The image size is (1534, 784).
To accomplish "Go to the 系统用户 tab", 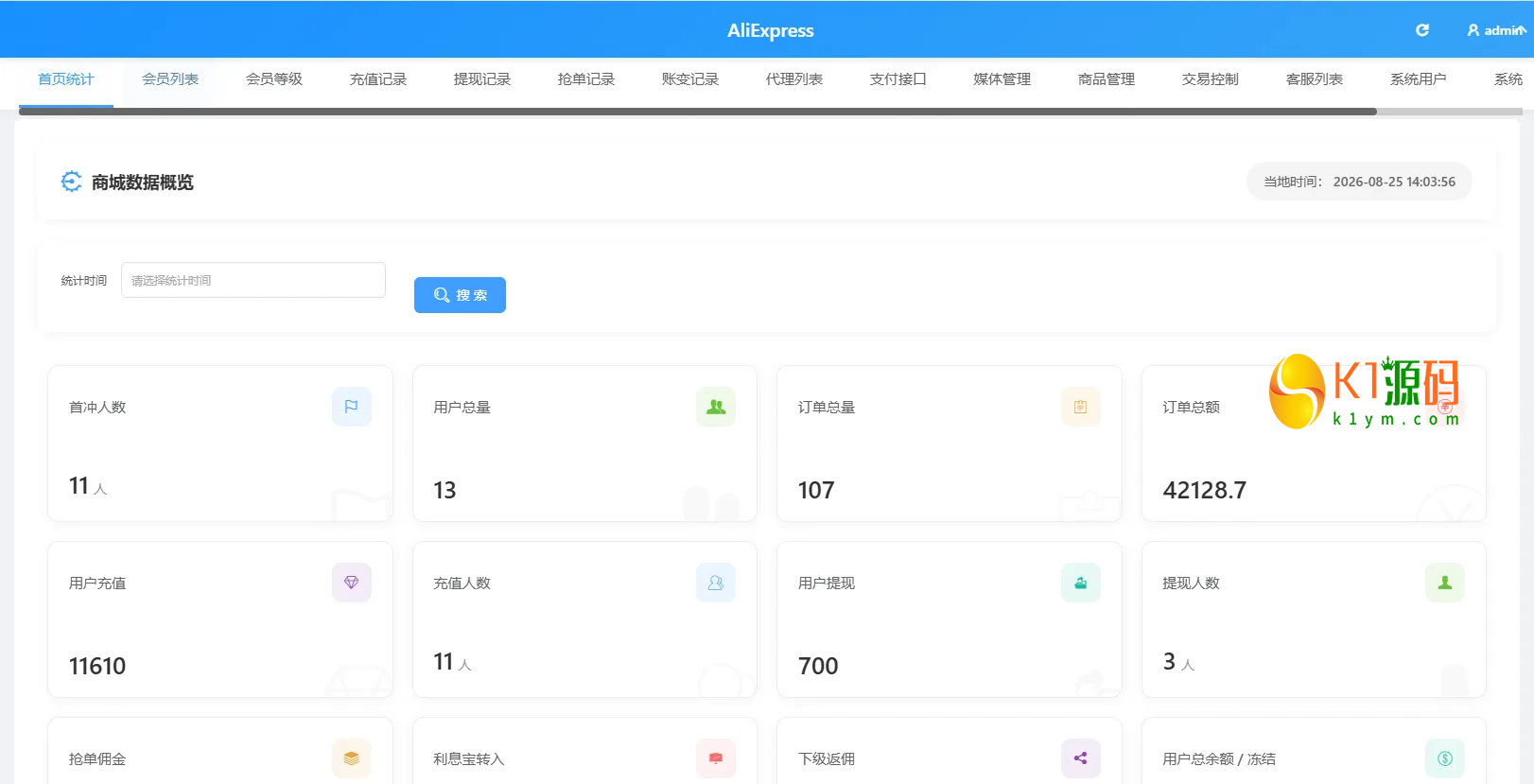I will [x=1419, y=79].
